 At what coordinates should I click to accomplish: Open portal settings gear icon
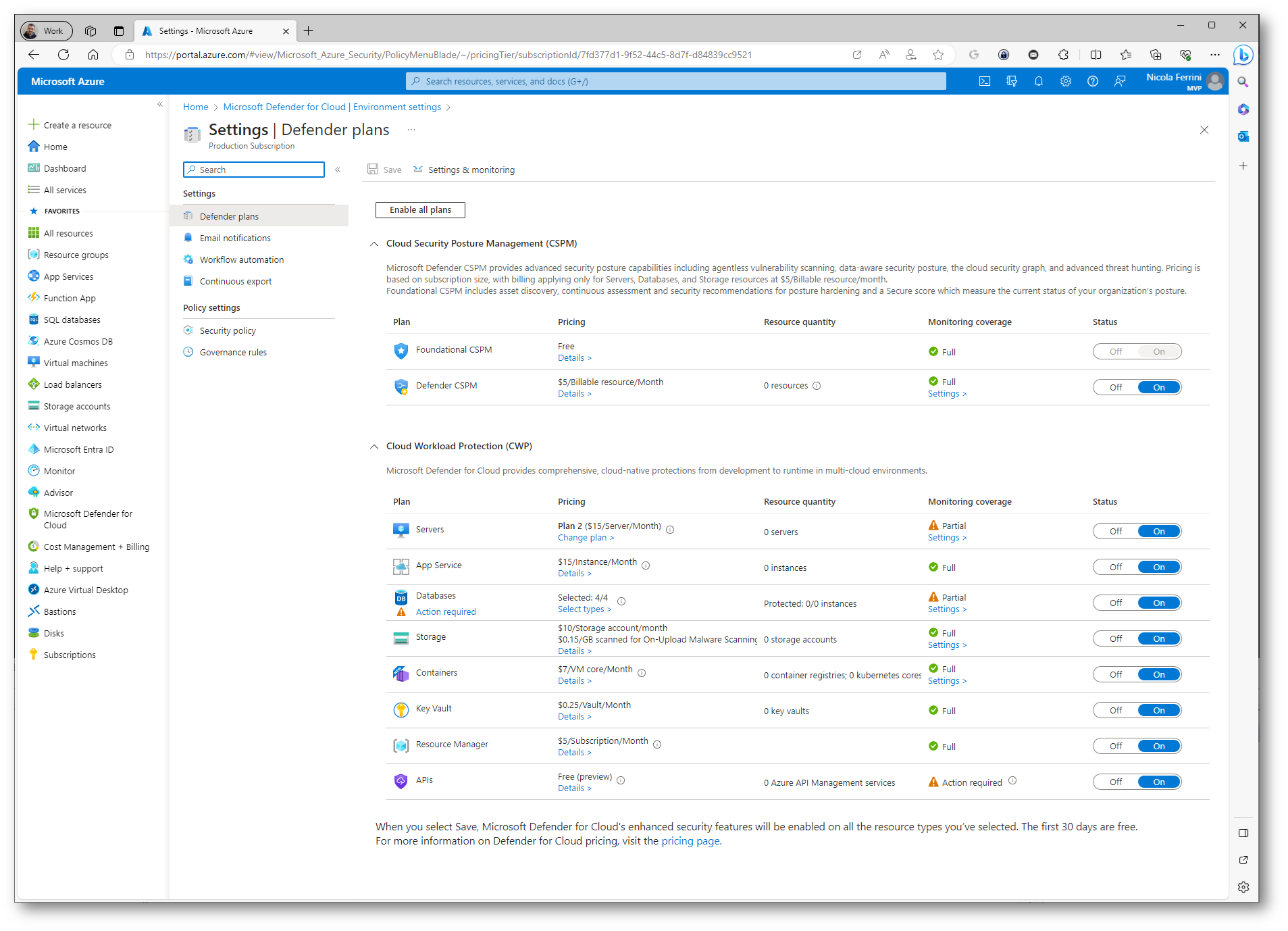pos(1066,81)
